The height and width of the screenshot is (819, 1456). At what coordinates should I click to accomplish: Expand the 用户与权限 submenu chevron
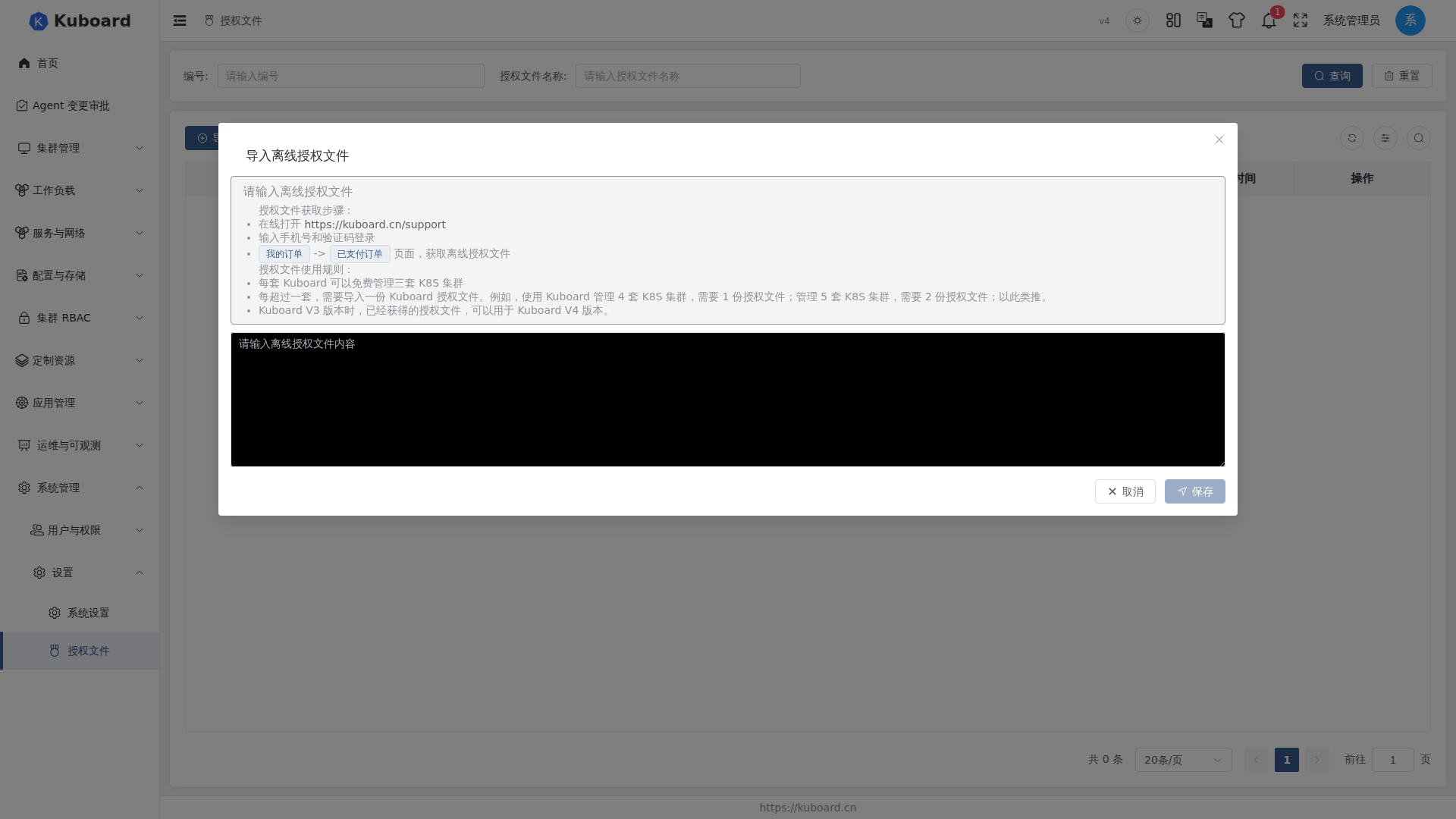[140, 530]
